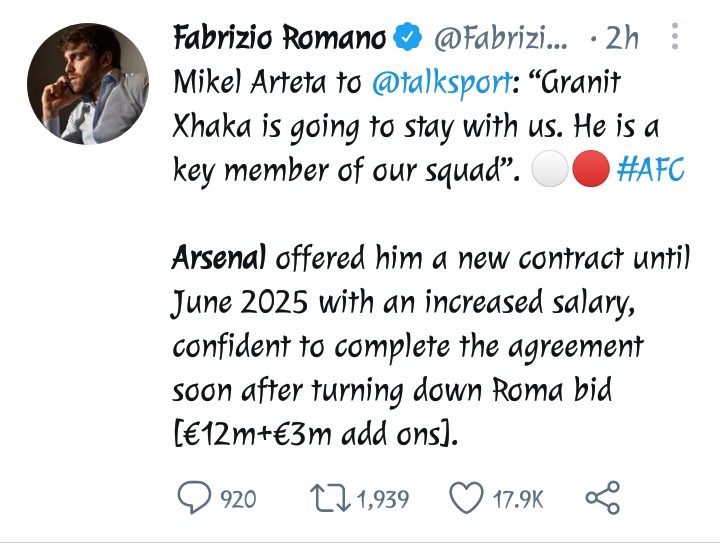This screenshot has height=547, width=720.
Task: Open Fabrizio Romano's profile picture
Action: [x=88, y=84]
